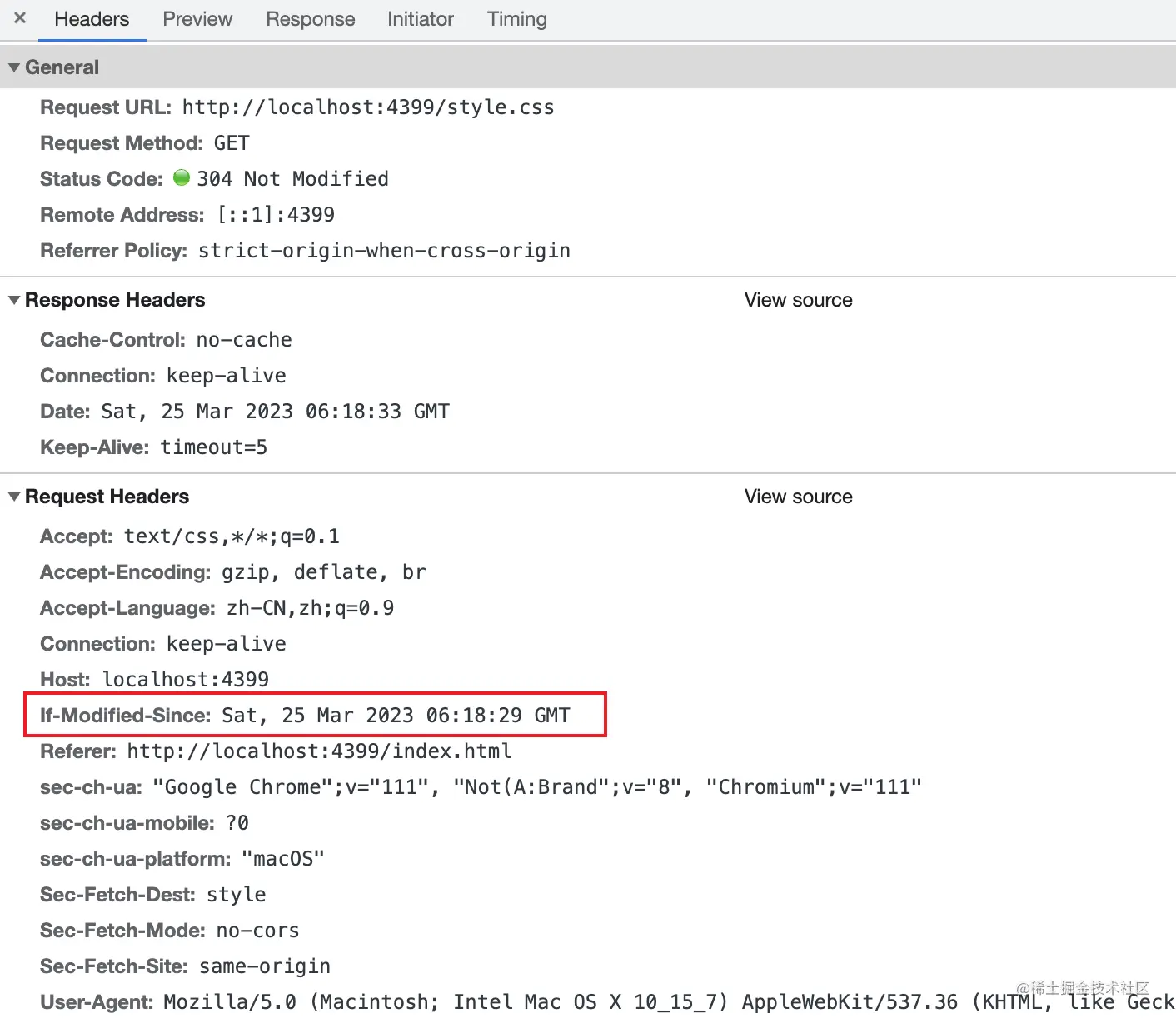Screen dimensions: 1176x1023
Task: Click the Request URL label
Action: pos(106,107)
